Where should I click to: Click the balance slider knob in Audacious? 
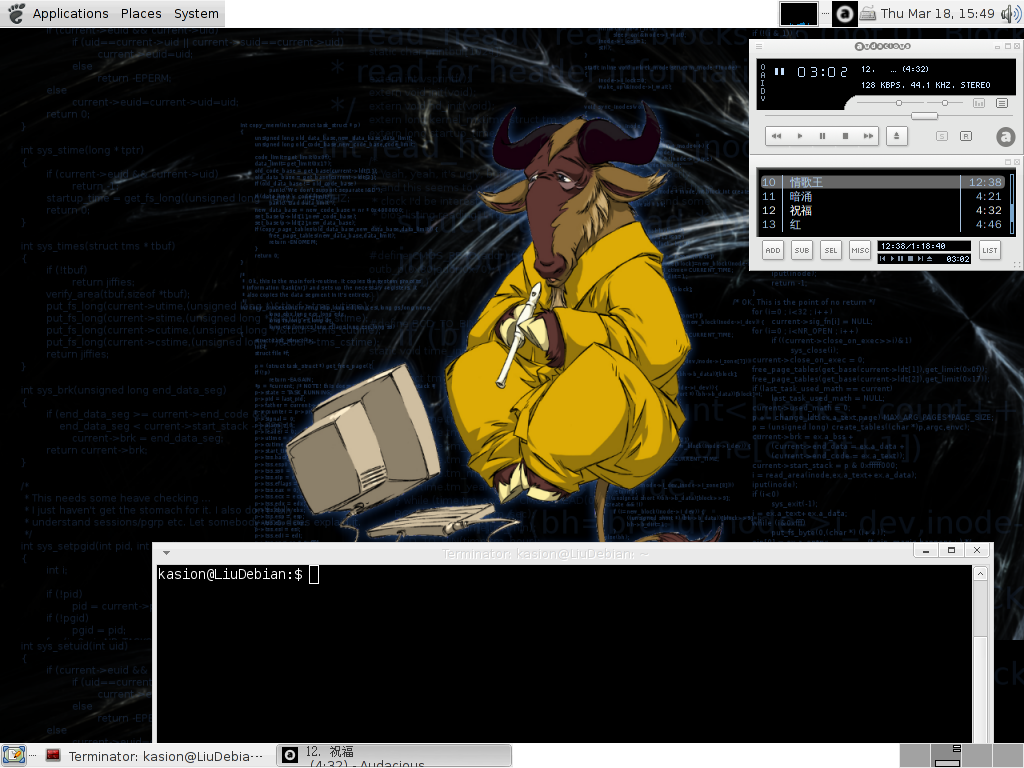(x=944, y=103)
